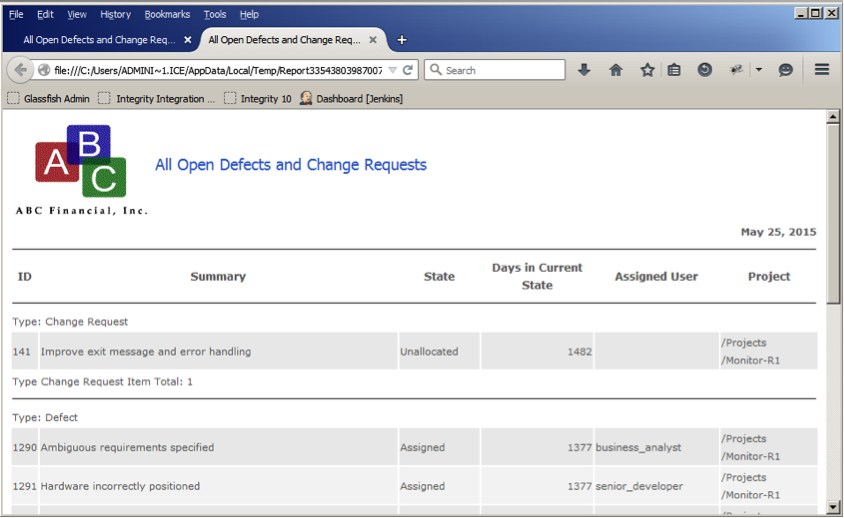
Task: Expand the dropdown arrow beside the toolbar send icon
Action: (758, 70)
